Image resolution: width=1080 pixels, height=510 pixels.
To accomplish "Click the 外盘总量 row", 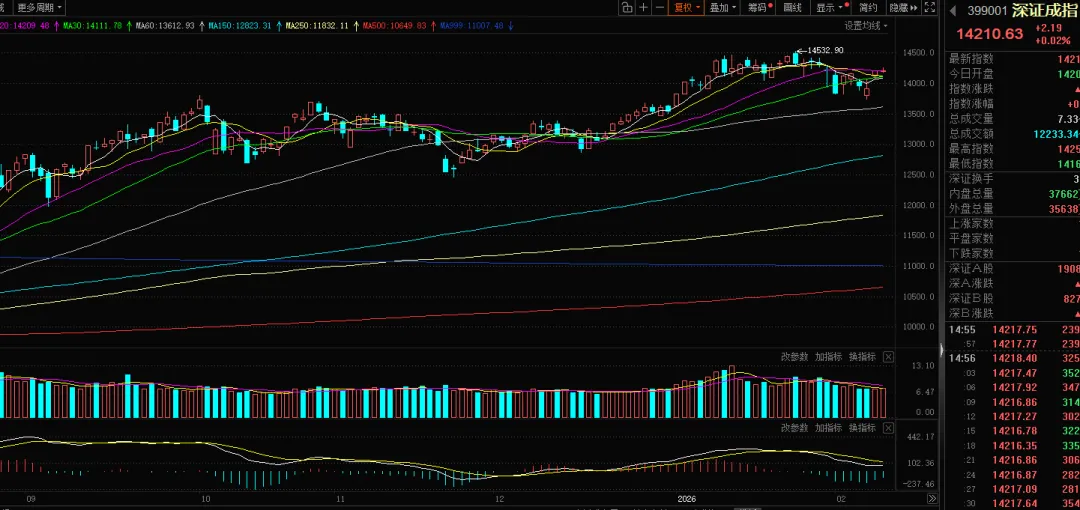I will coord(1012,208).
